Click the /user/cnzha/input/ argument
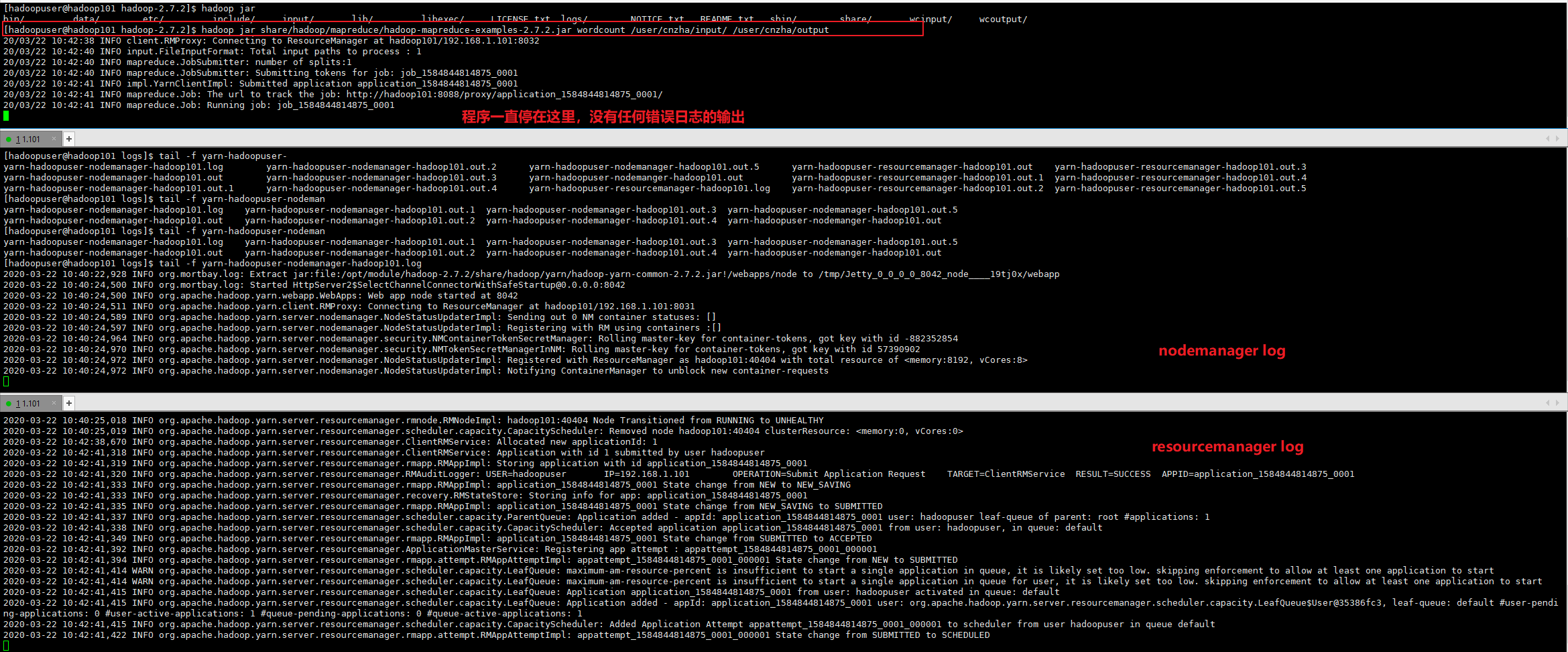Screen dimensions: 1568x652 tap(679, 30)
